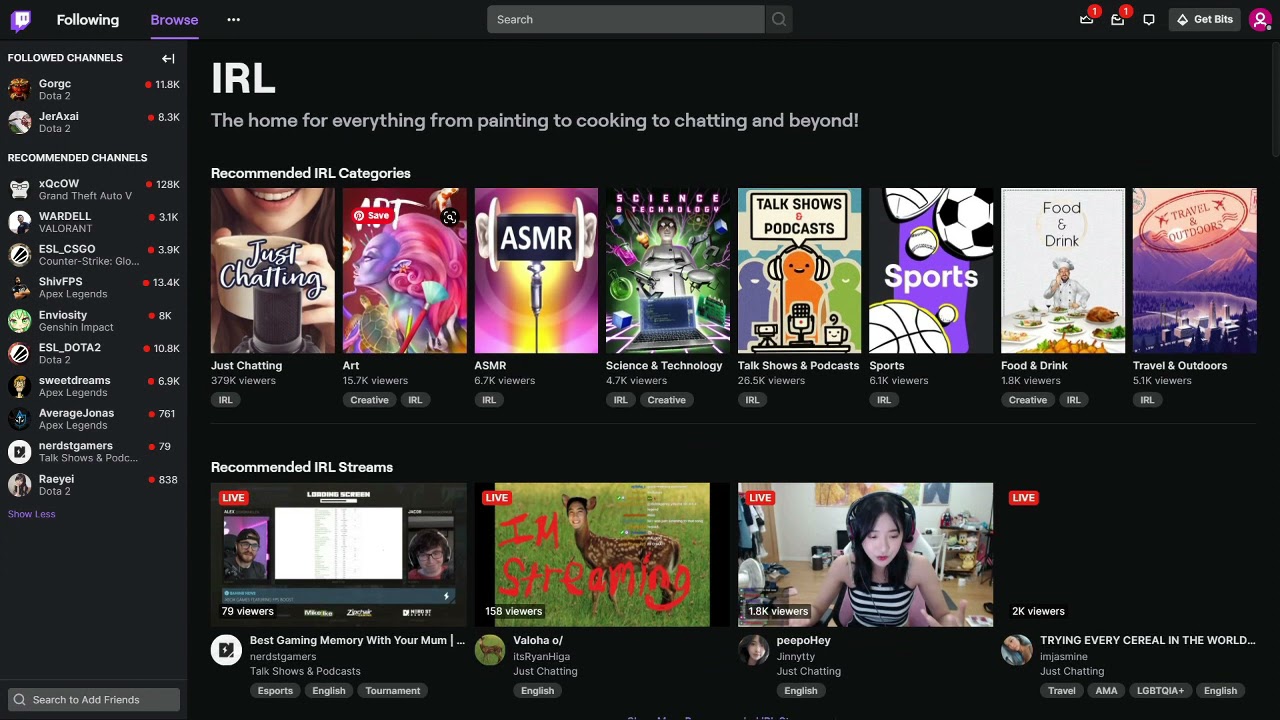Open the Jinnytty channel name link
Screen dimensions: 1280x720
pos(796,656)
